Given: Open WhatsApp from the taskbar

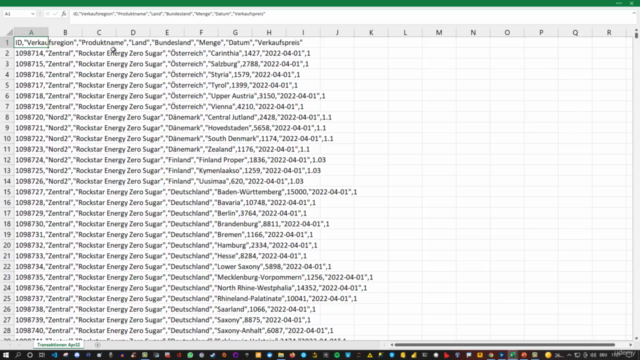Looking at the screenshot, I should click(190, 355).
